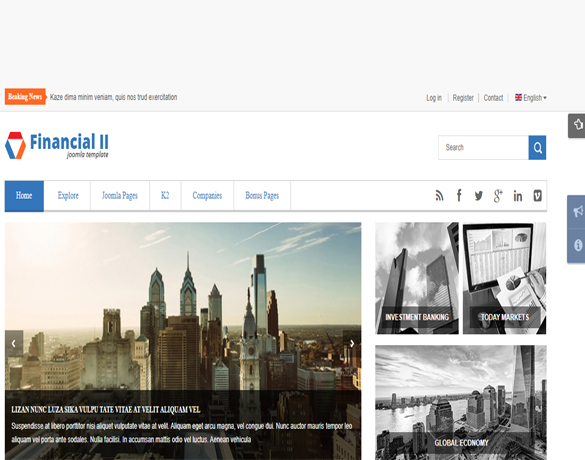Image resolution: width=585 pixels, height=460 pixels.
Task: Select the Companies menu item
Action: click(207, 196)
